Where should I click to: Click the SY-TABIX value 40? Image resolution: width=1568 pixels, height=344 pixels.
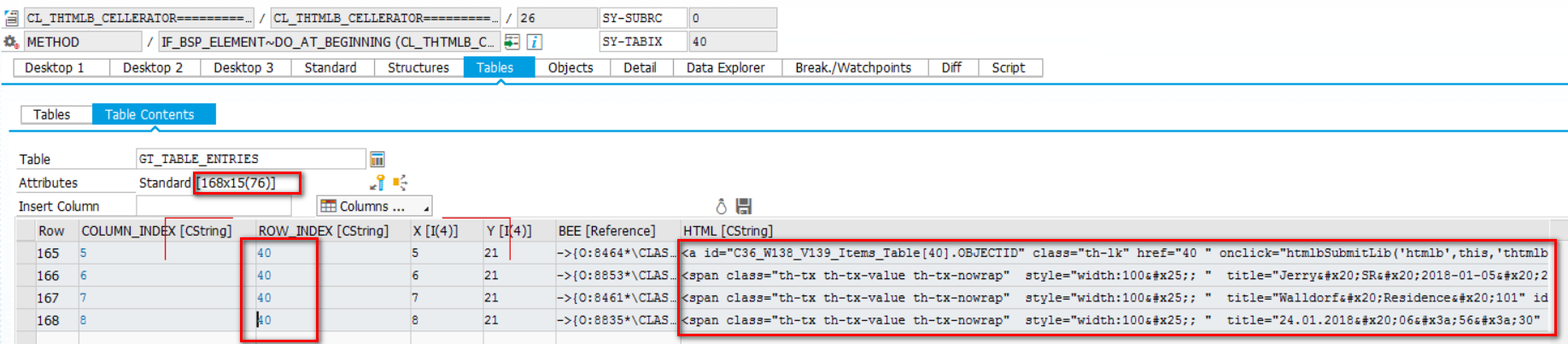[733, 41]
